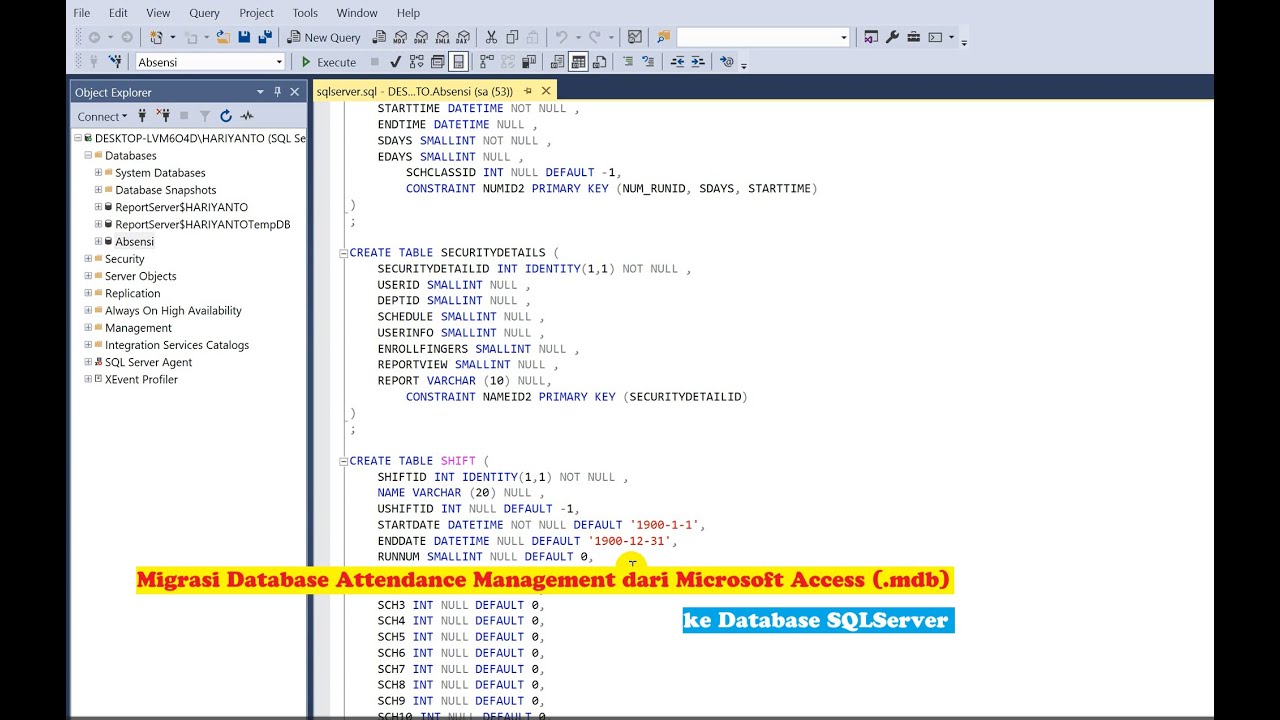Click the Parse query checkmark icon
The image size is (1280, 720).
395,62
